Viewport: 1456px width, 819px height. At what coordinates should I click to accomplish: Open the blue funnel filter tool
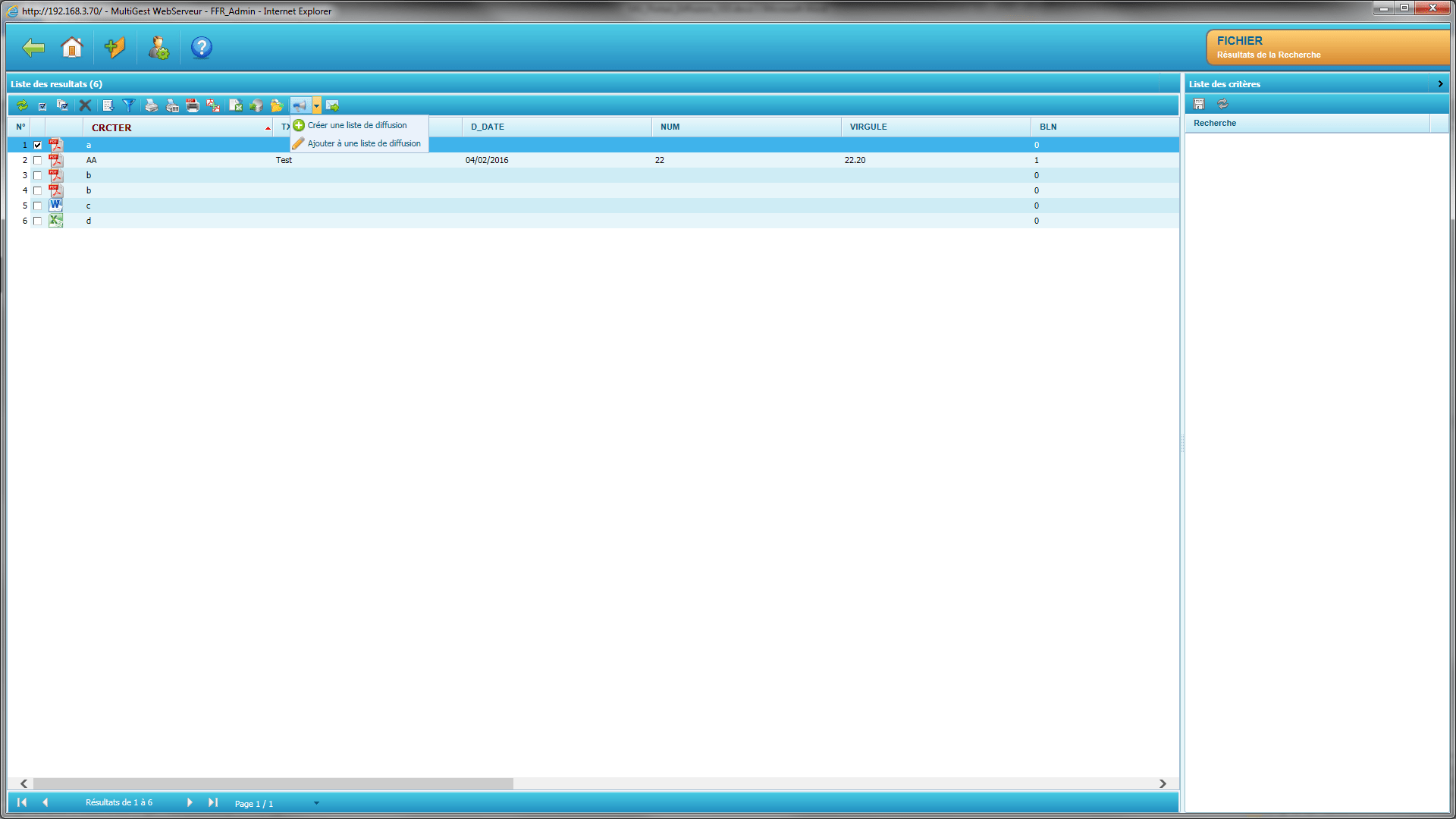point(129,105)
